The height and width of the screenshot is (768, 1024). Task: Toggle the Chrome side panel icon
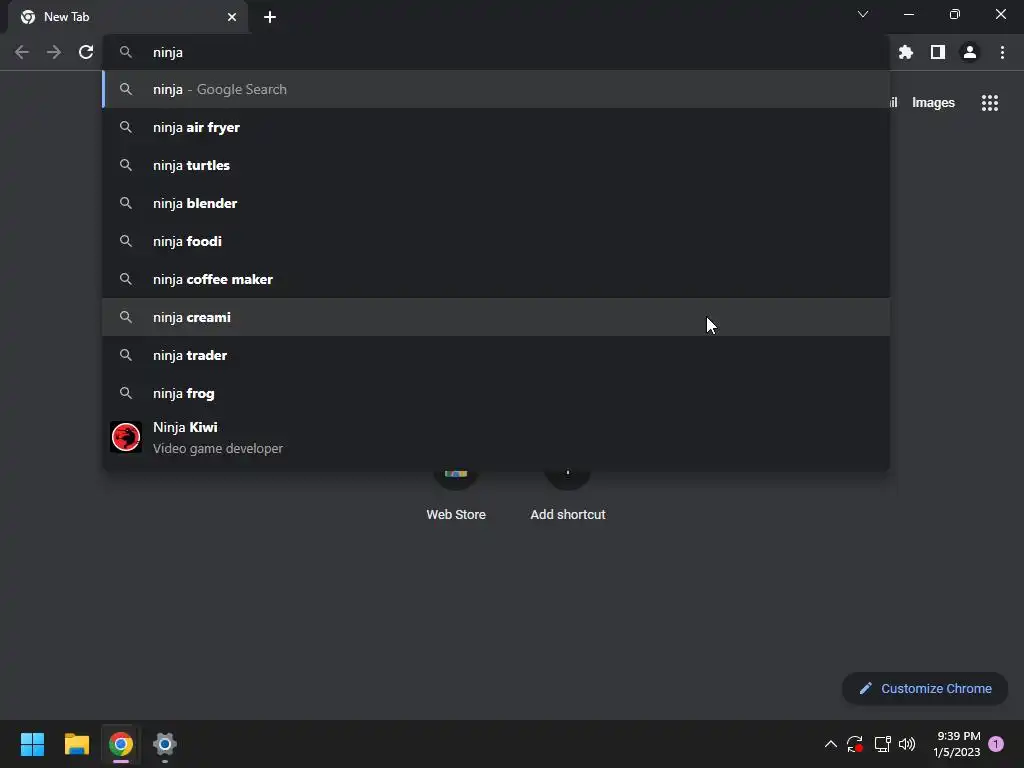click(x=938, y=52)
